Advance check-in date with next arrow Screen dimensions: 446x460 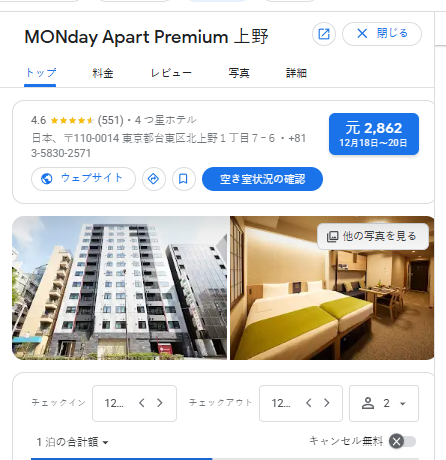point(160,403)
